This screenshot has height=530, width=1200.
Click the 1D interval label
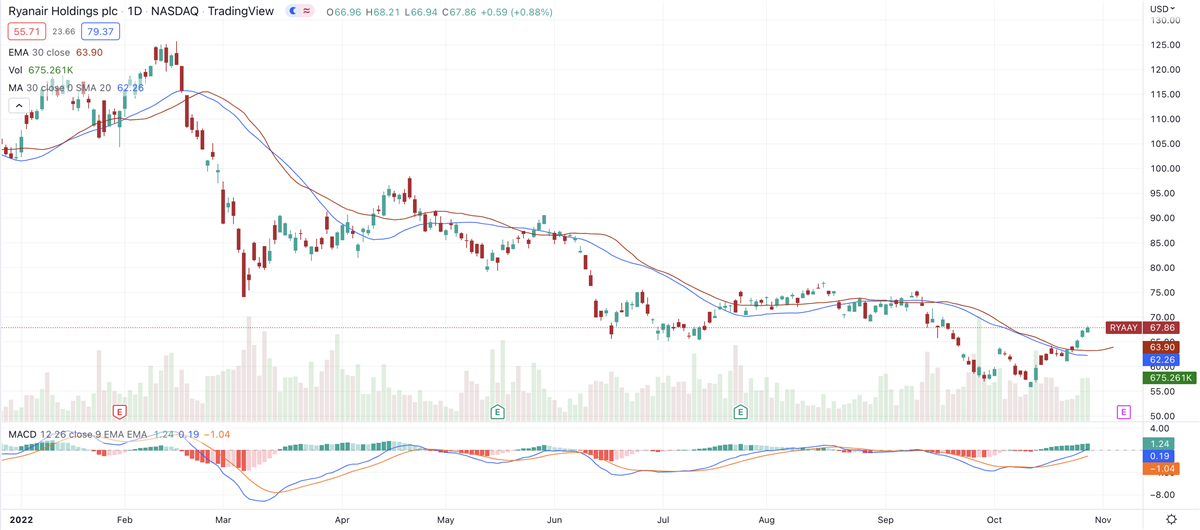(136, 10)
